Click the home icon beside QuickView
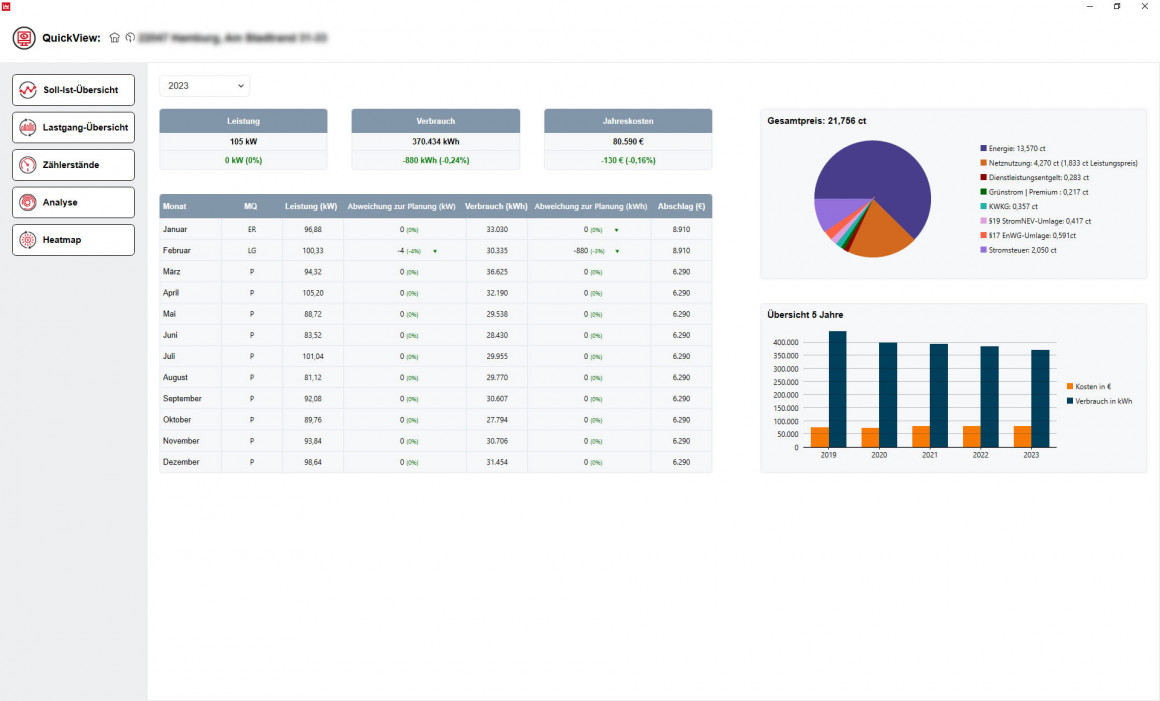Image resolution: width=1160 pixels, height=701 pixels. pos(114,38)
